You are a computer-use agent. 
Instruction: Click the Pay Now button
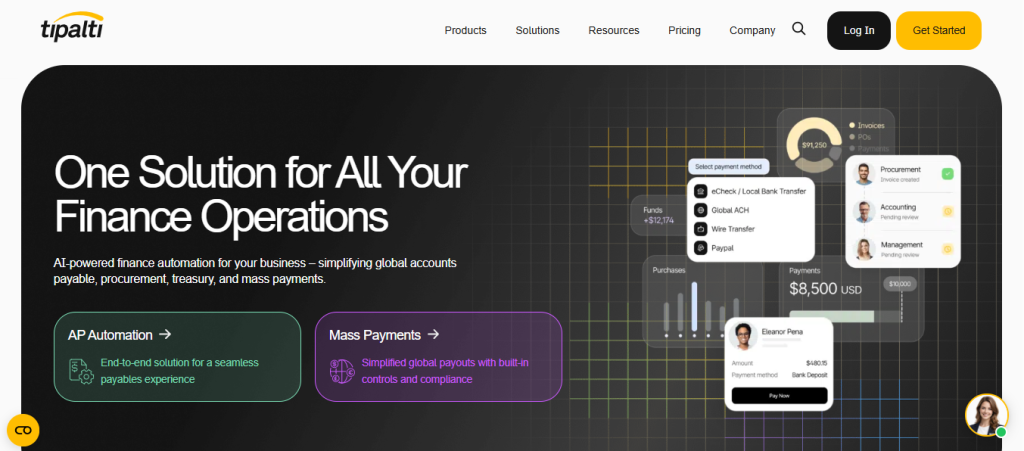(x=779, y=396)
